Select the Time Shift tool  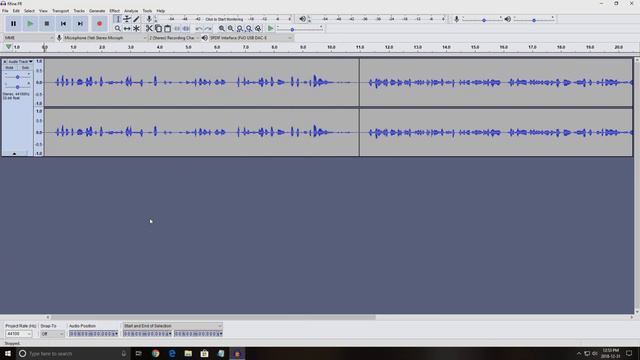coord(127,29)
